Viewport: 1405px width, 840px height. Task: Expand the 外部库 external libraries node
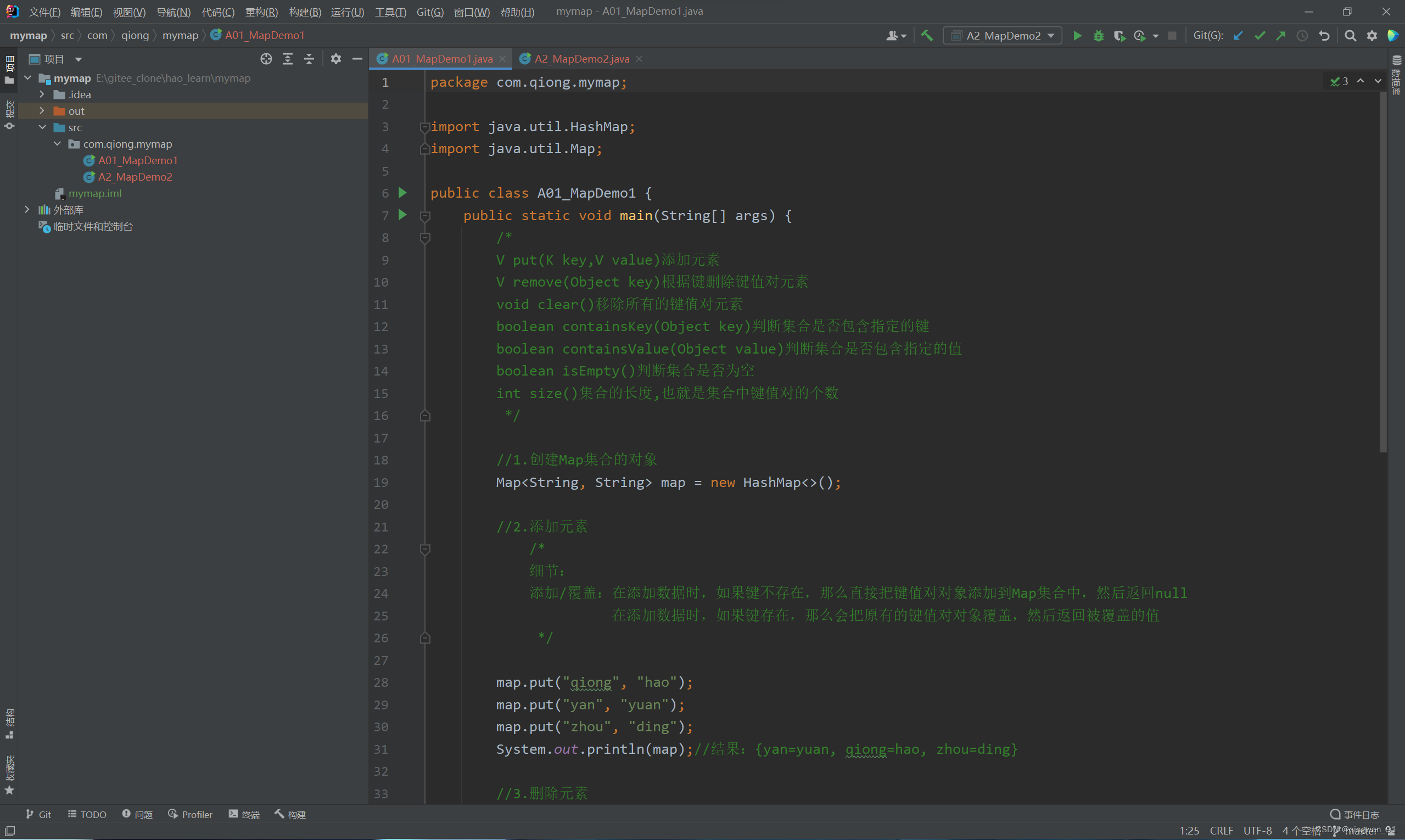pos(27,210)
